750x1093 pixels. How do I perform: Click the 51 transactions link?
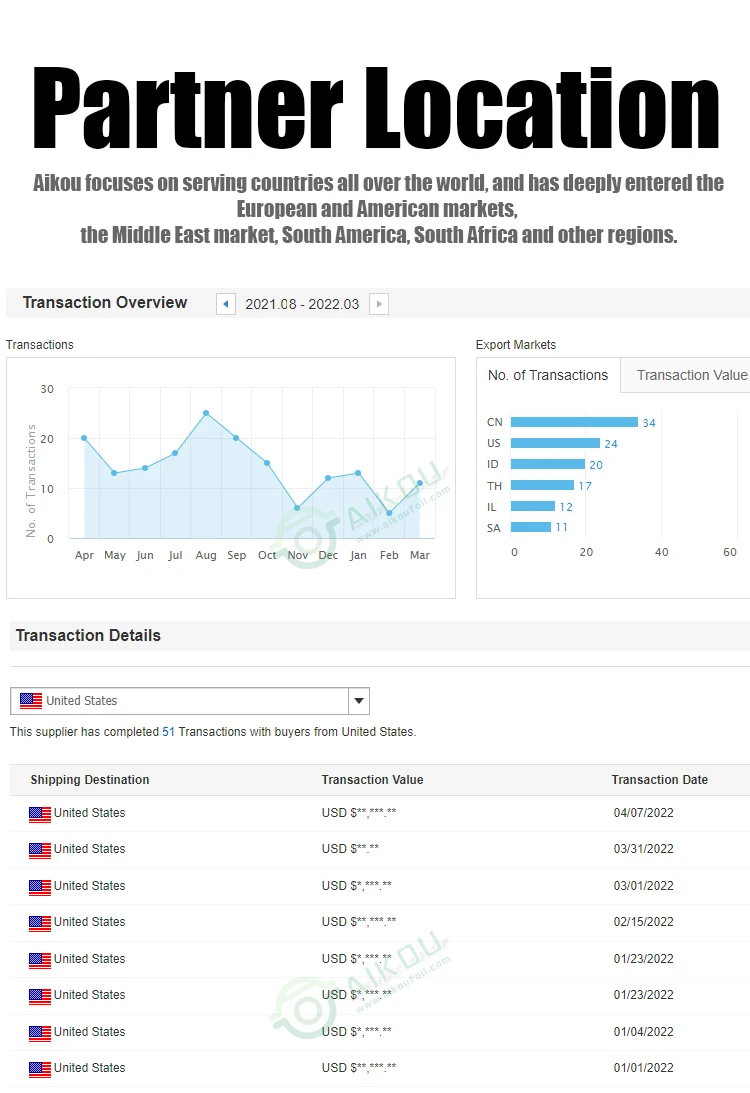(168, 732)
